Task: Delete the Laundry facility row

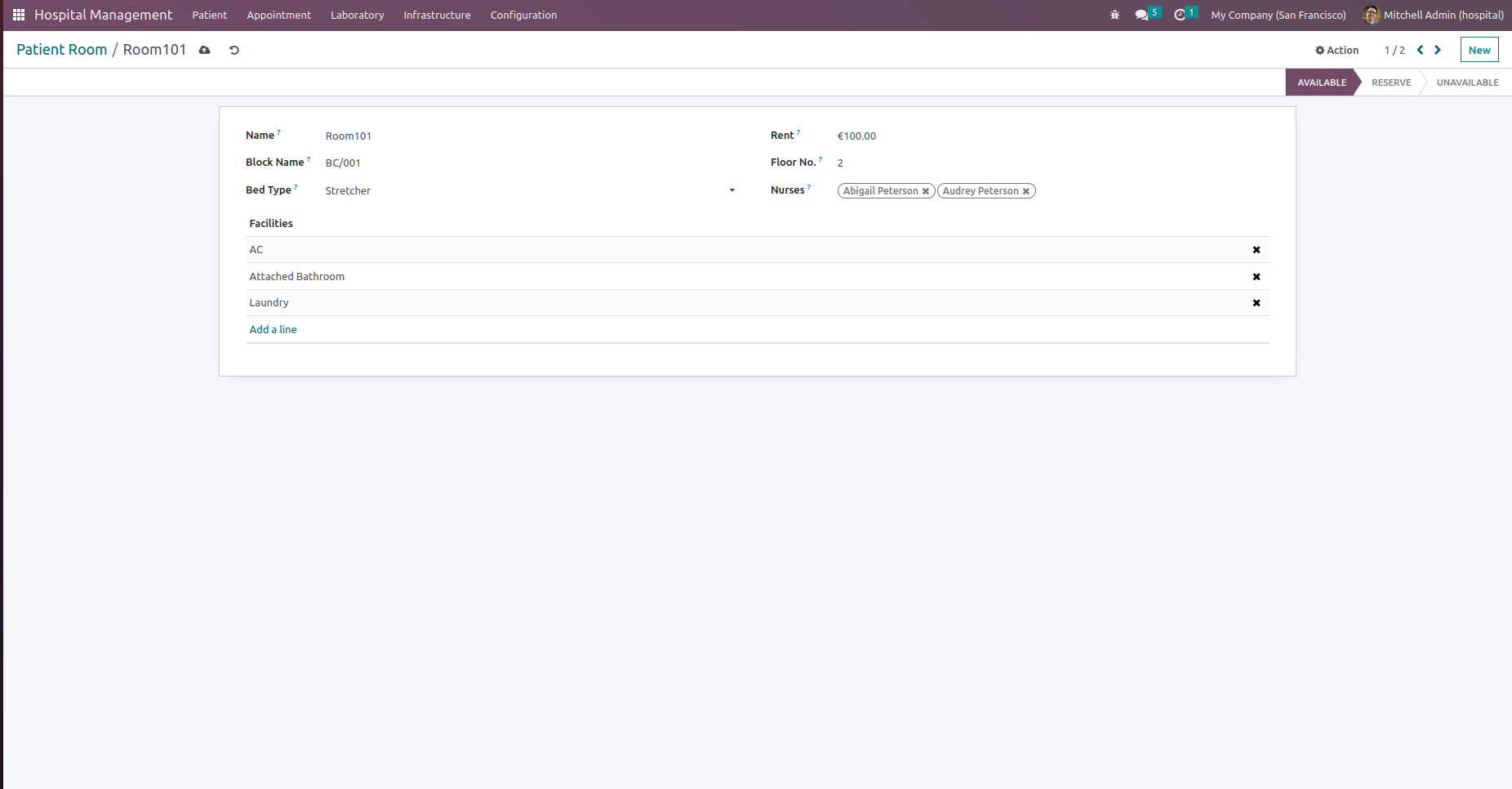Action: click(x=1256, y=303)
